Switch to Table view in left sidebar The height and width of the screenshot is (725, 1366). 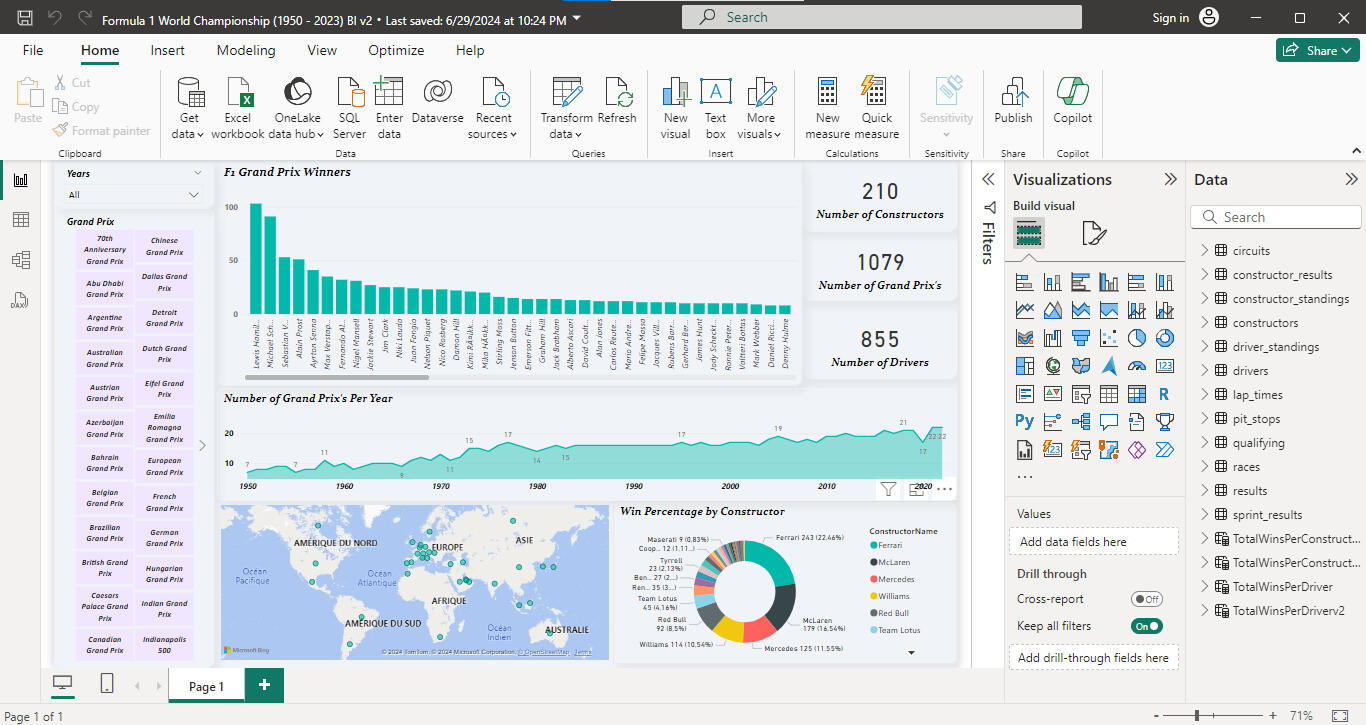20,220
